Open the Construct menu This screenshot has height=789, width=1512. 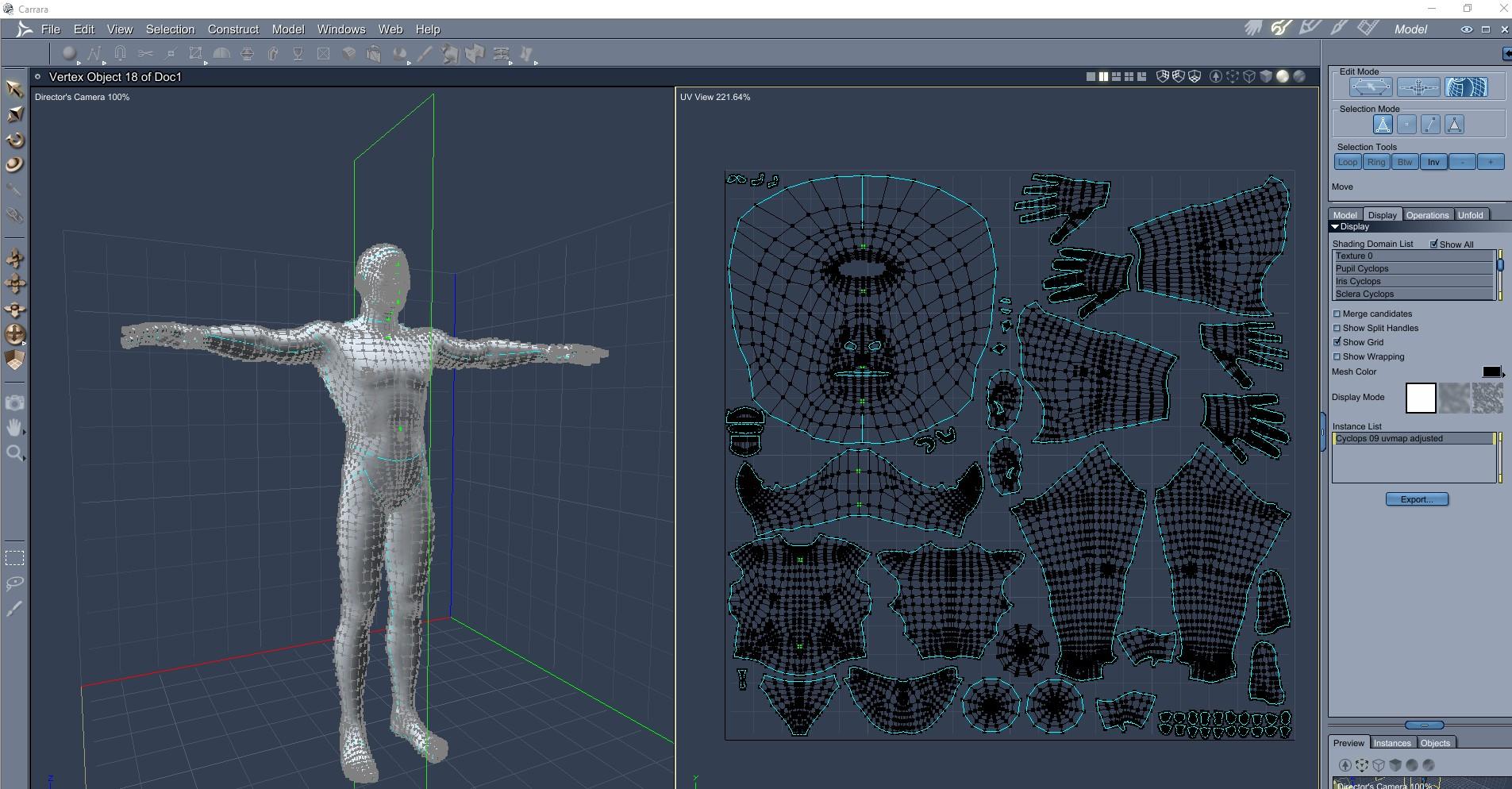click(233, 29)
